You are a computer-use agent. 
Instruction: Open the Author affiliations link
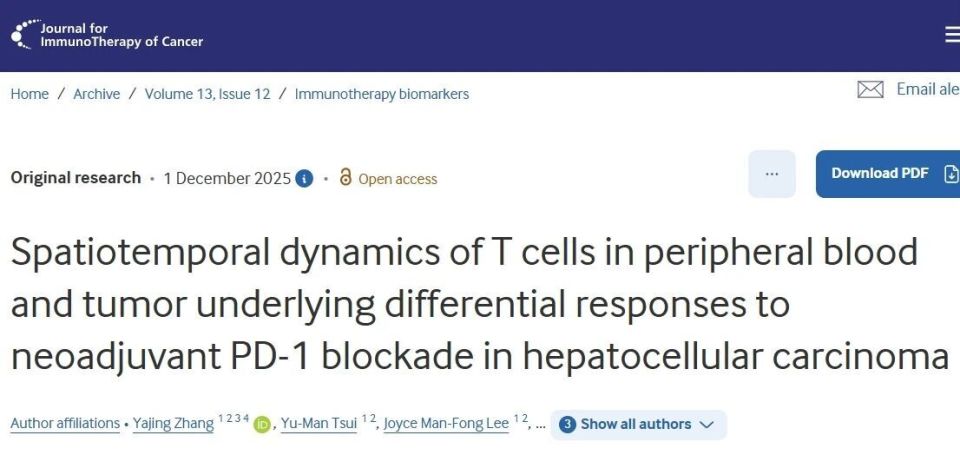(x=65, y=424)
